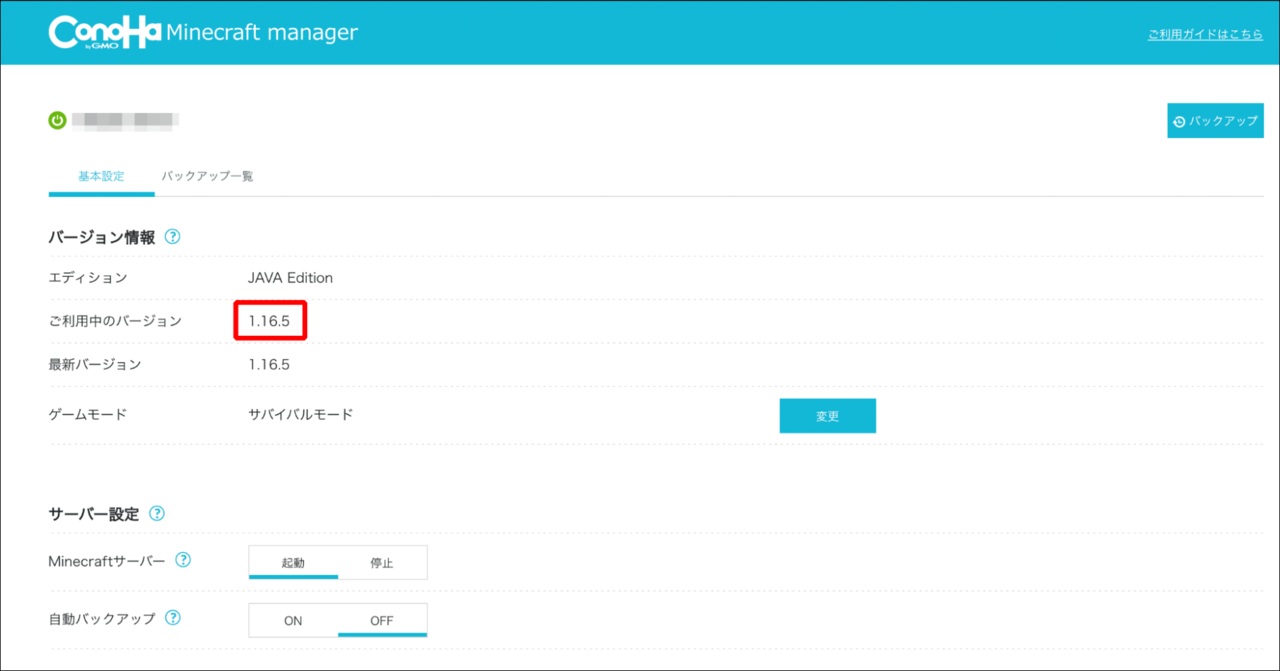Screen dimensions: 1280x671
Task: Click the Minecraftサーバー row label
Action: (107, 561)
